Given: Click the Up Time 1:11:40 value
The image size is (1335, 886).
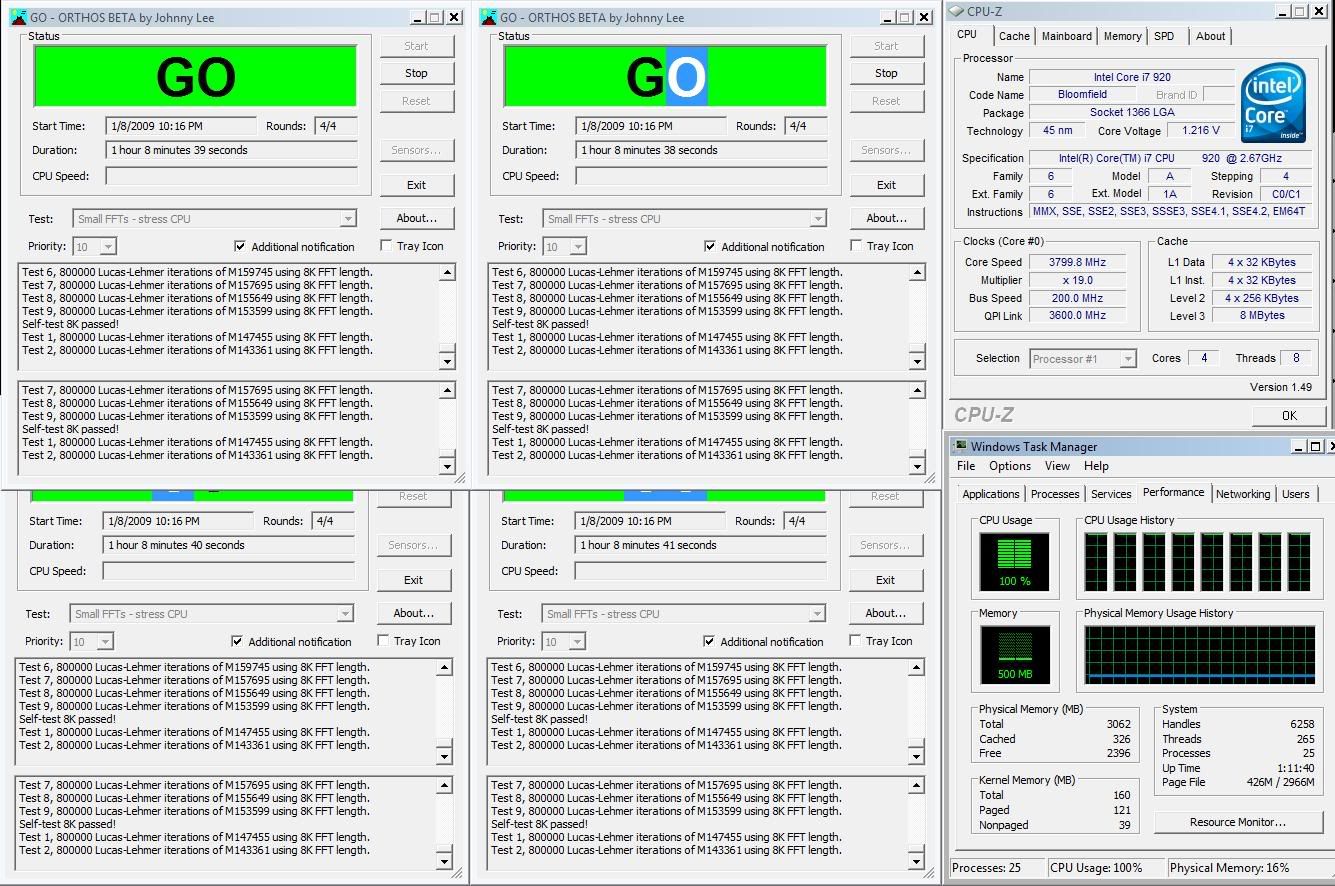Looking at the screenshot, I should [x=1295, y=768].
